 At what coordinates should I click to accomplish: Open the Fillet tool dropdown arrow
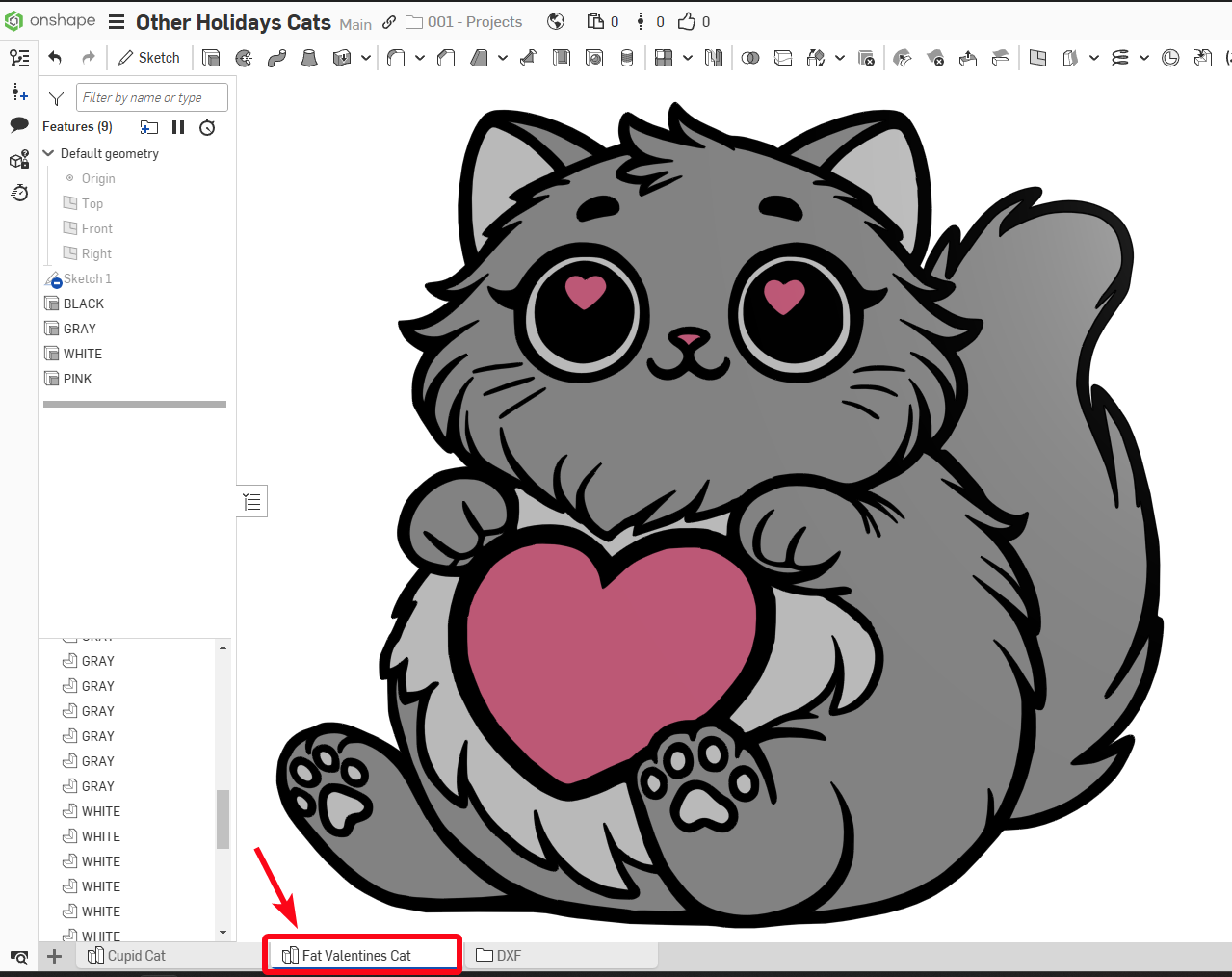(420, 58)
